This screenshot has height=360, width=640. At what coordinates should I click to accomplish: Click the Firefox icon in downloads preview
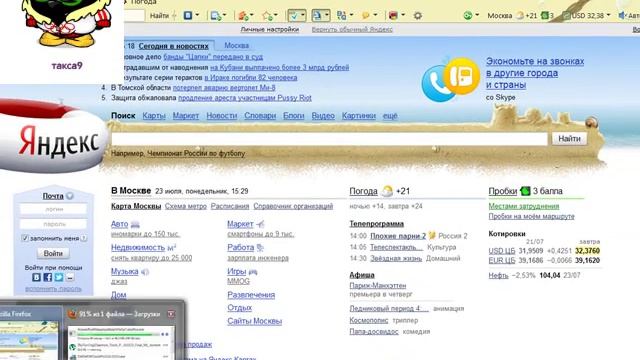coord(72,314)
